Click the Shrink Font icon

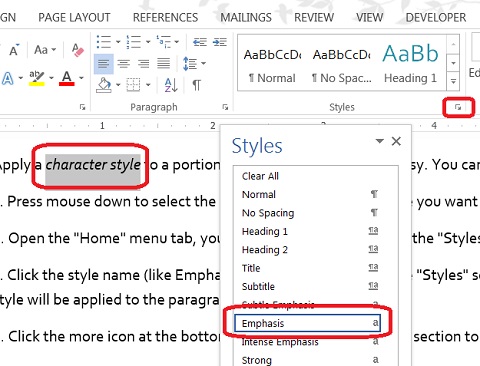pyautogui.click(x=14, y=50)
